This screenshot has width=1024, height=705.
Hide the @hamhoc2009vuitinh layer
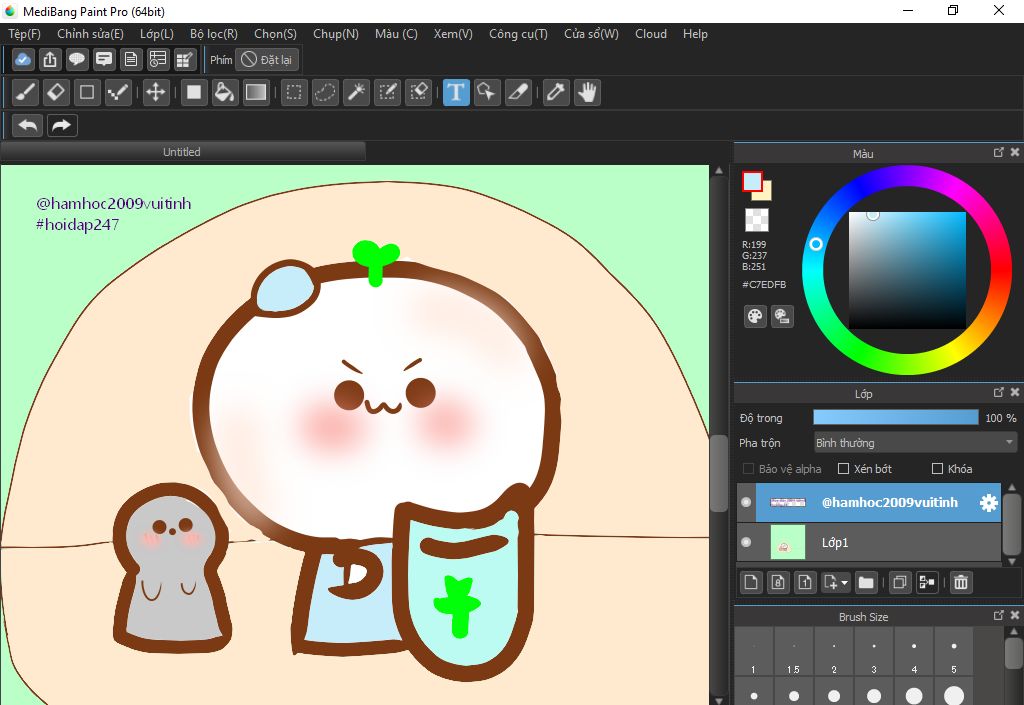746,502
